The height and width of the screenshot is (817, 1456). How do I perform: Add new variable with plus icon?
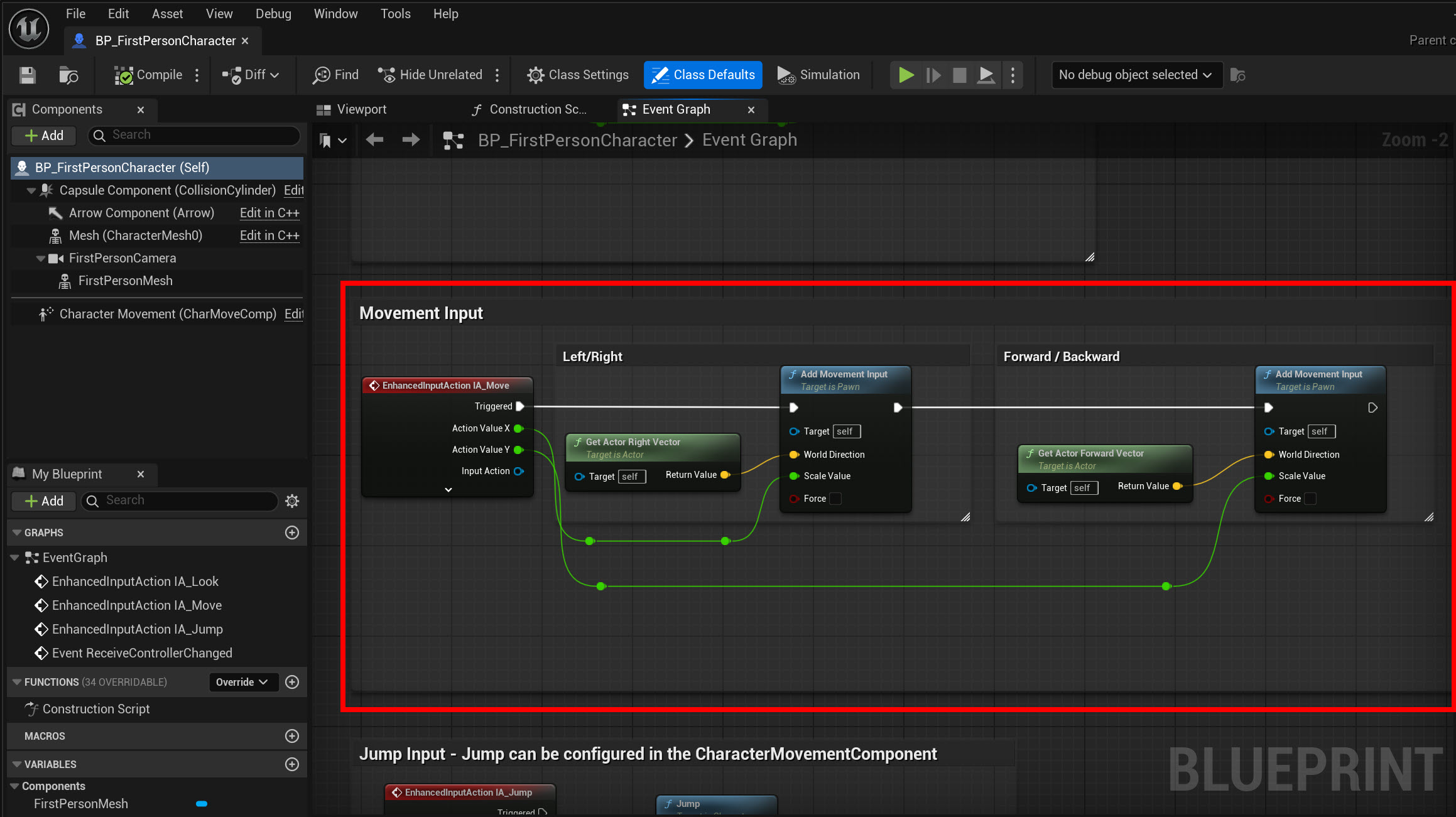292,764
